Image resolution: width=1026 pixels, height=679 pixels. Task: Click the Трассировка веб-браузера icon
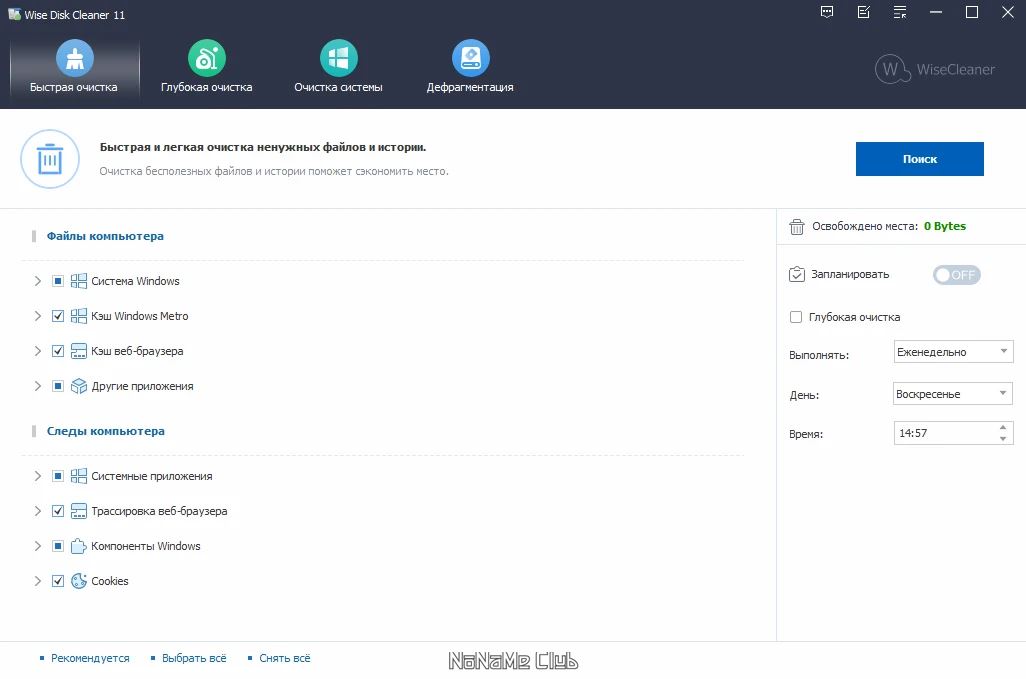pos(79,511)
